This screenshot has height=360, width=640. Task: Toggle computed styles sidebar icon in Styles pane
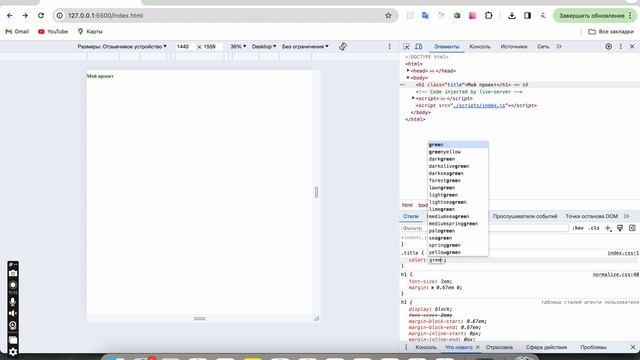632,228
